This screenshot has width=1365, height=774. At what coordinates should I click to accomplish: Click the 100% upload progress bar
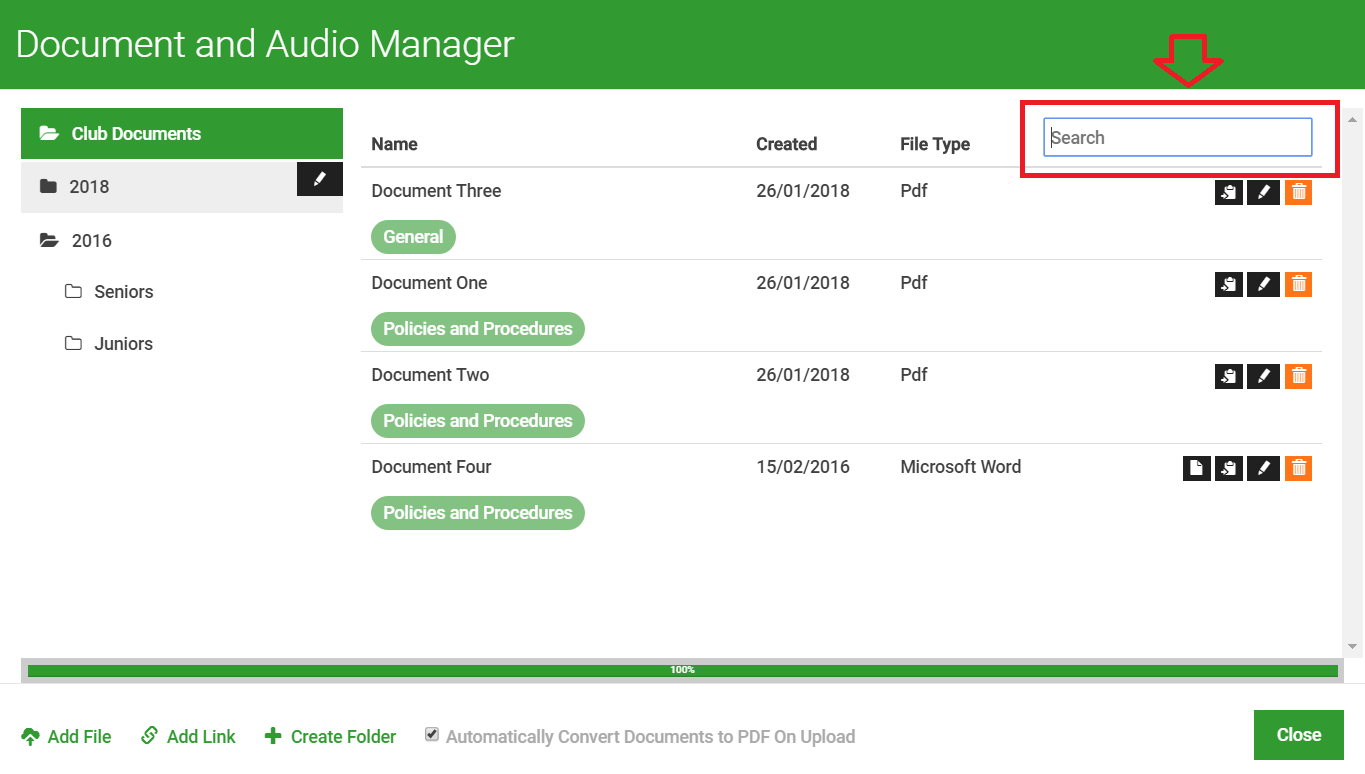coord(683,670)
